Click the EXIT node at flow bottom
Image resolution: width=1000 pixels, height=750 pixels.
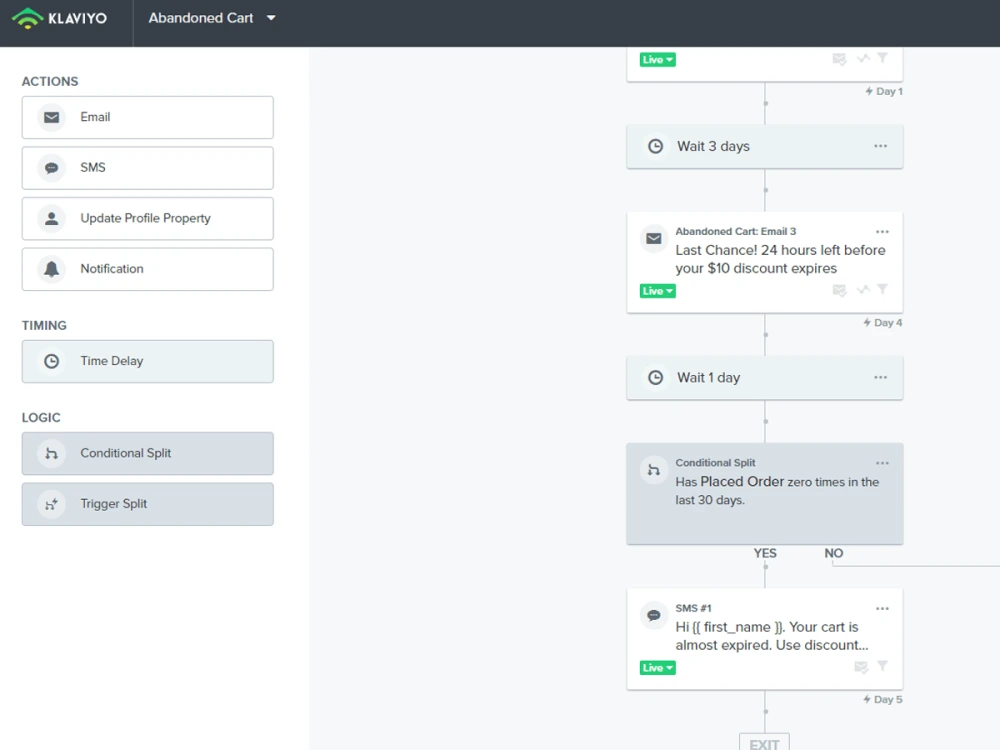click(x=764, y=742)
